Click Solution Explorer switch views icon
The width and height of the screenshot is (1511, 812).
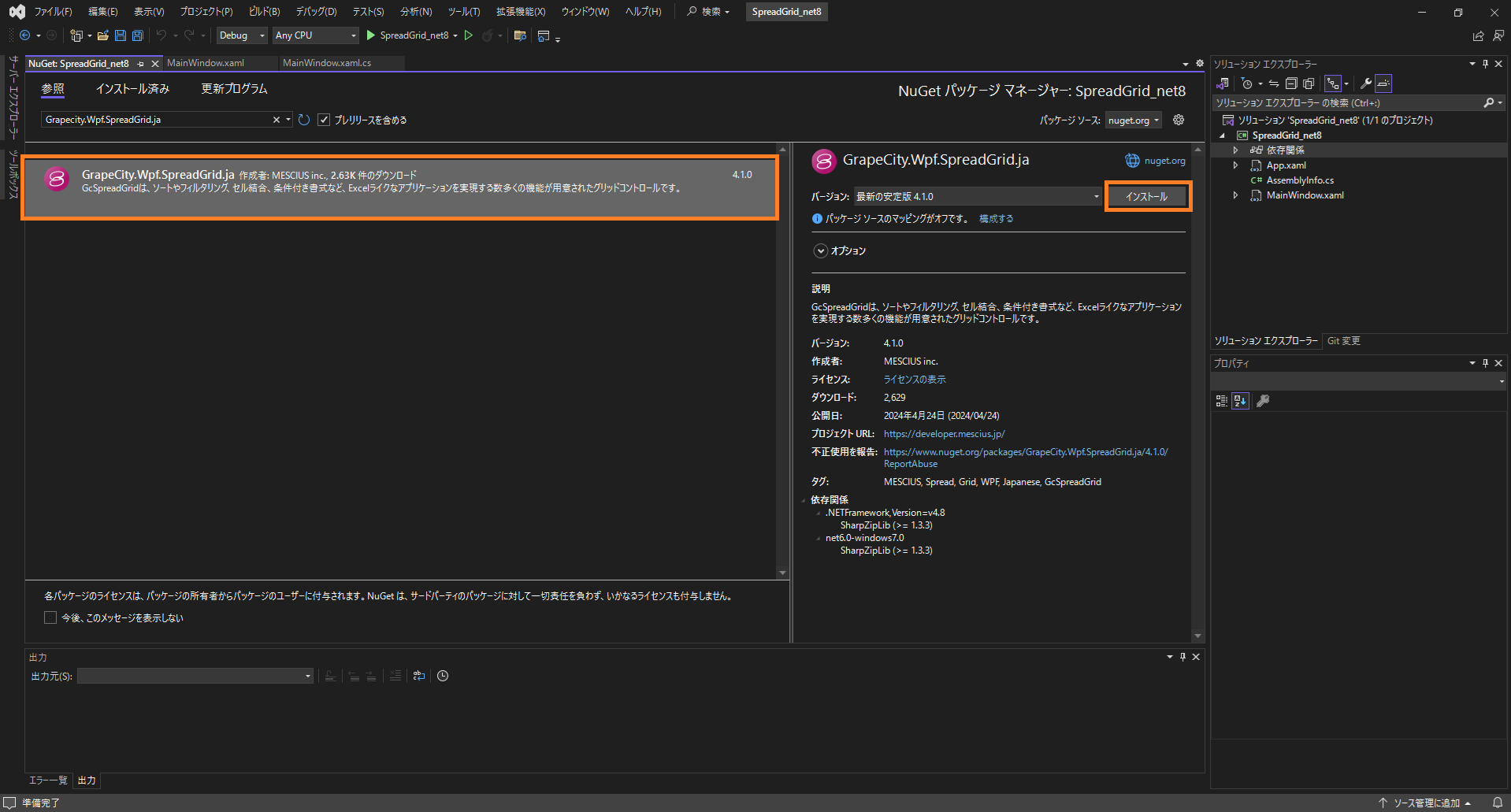click(x=1223, y=83)
